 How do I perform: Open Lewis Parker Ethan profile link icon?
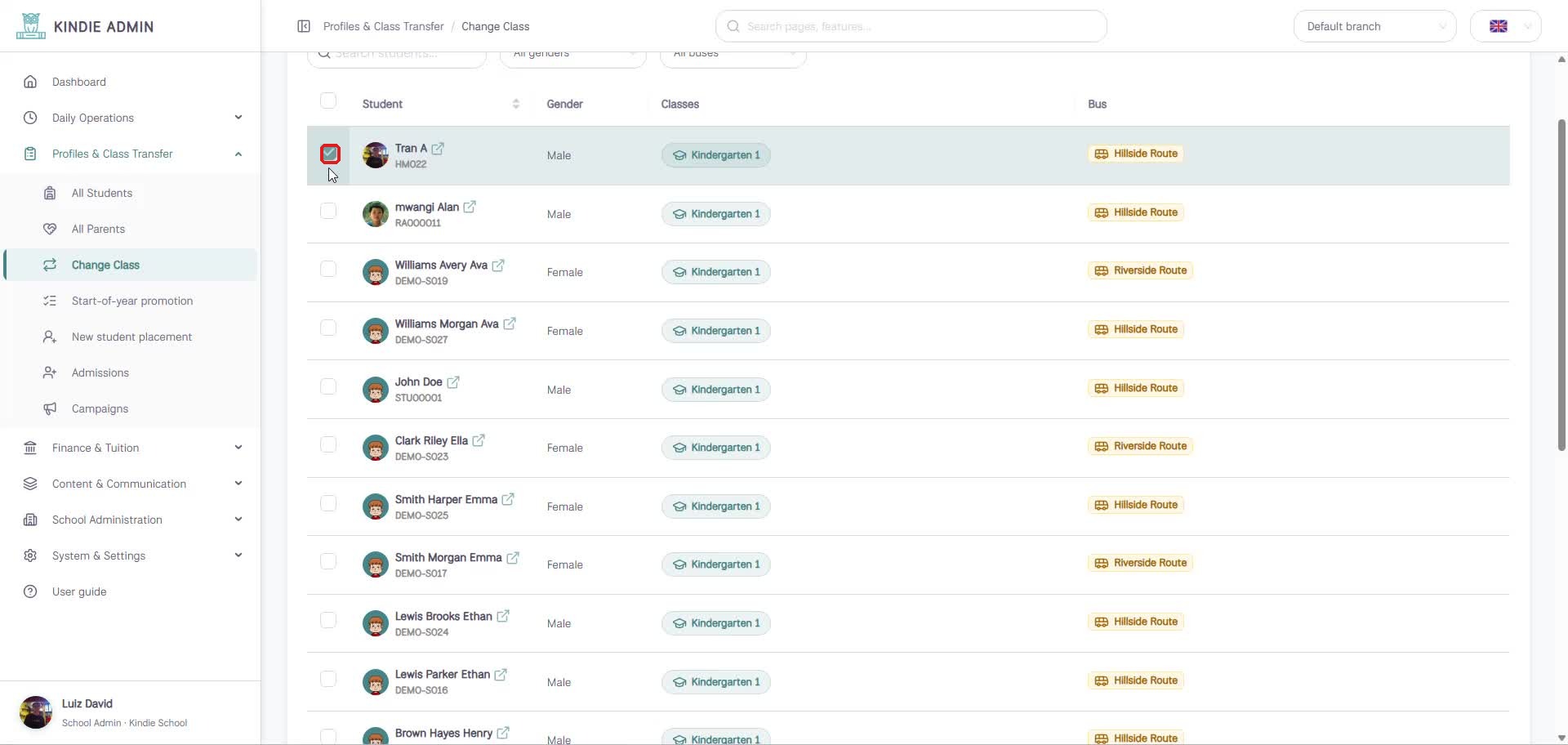point(501,675)
